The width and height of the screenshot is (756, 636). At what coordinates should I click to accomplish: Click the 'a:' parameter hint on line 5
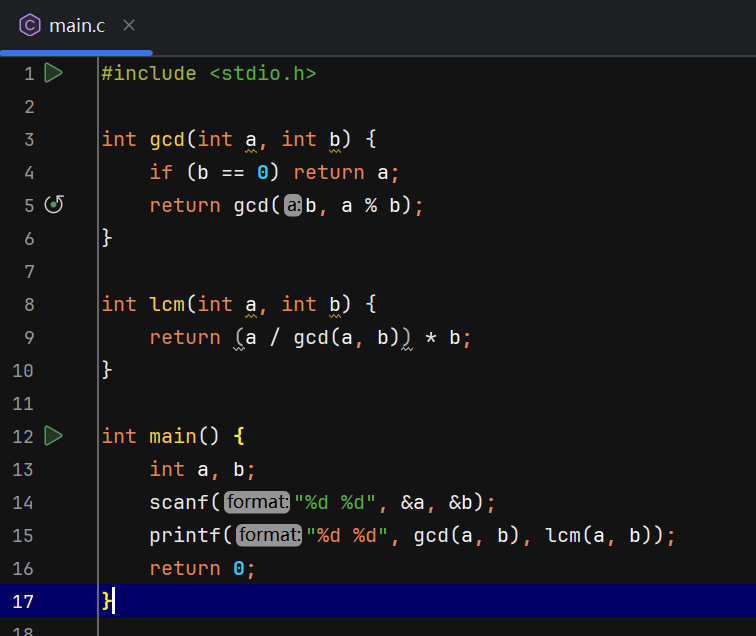[x=292, y=206]
